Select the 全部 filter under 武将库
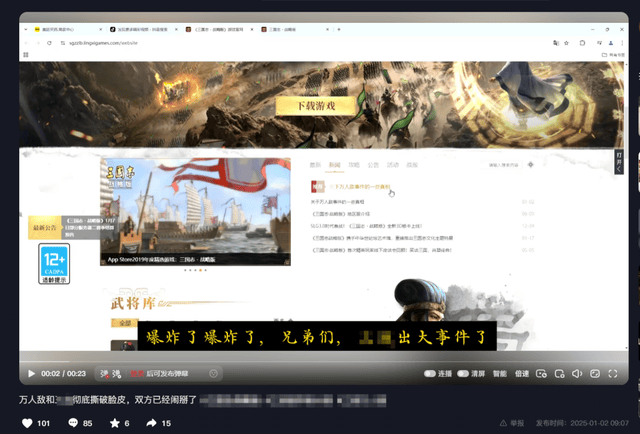This screenshot has height=434, width=640. tap(124, 323)
